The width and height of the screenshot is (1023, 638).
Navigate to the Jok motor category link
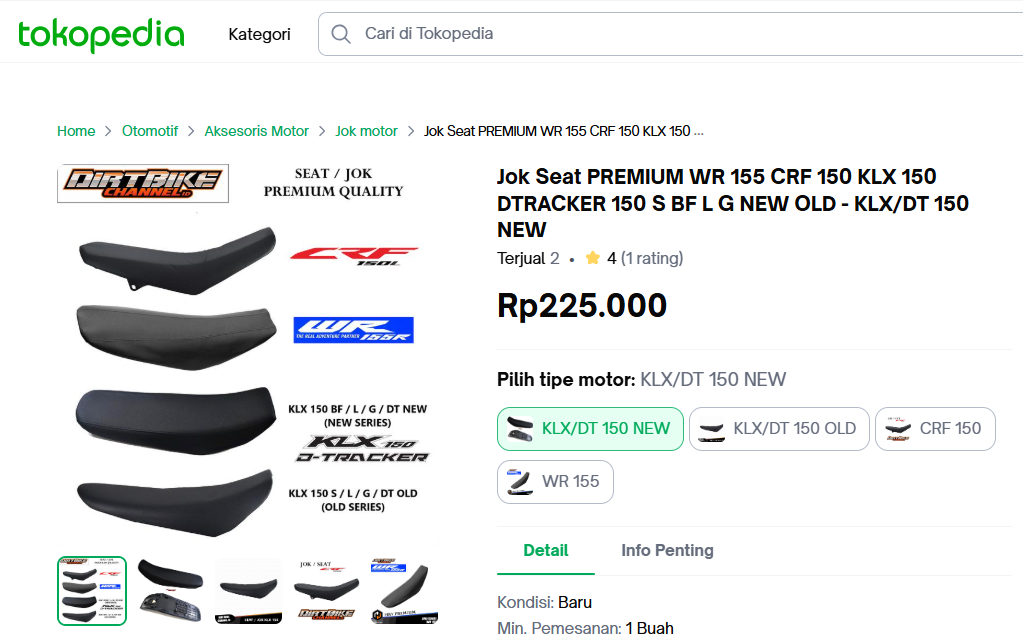click(366, 131)
